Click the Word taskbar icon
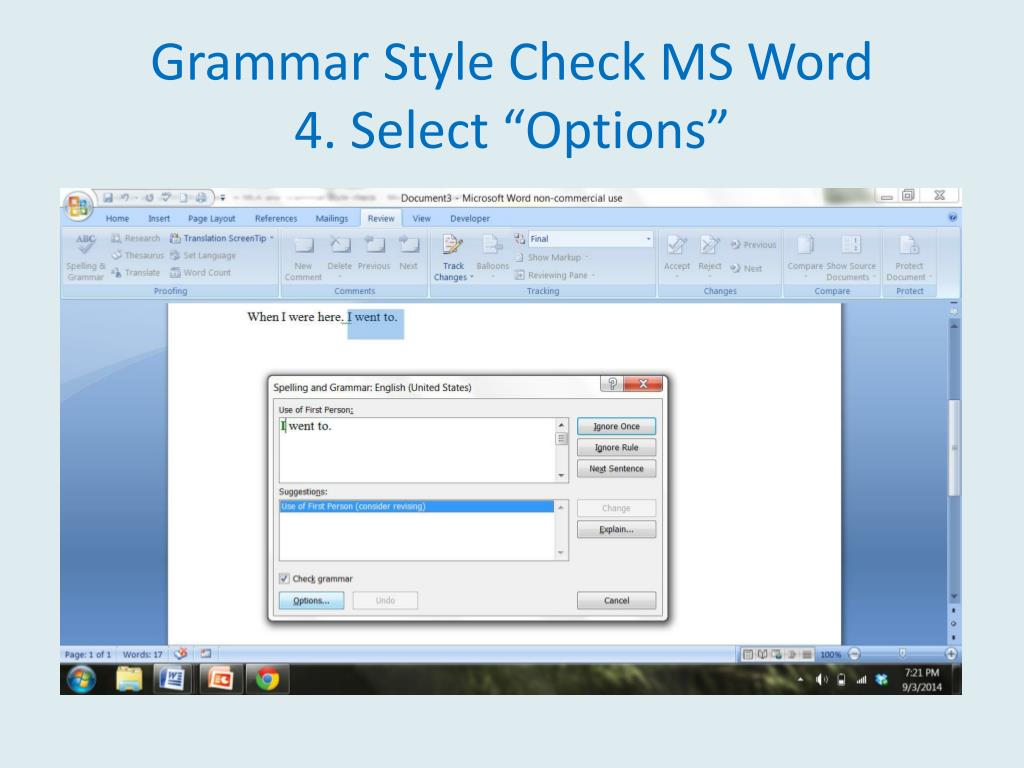Screen dimensions: 1024x768 (172, 679)
